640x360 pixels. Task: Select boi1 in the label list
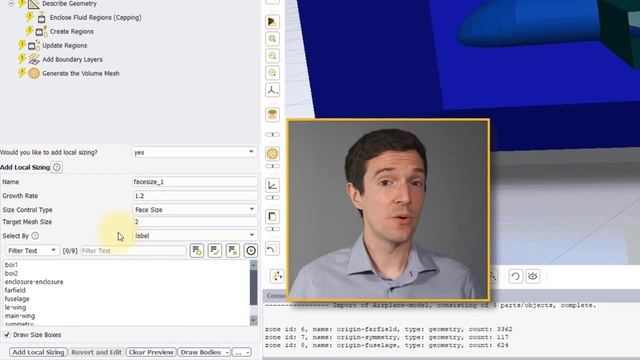tap(11, 265)
